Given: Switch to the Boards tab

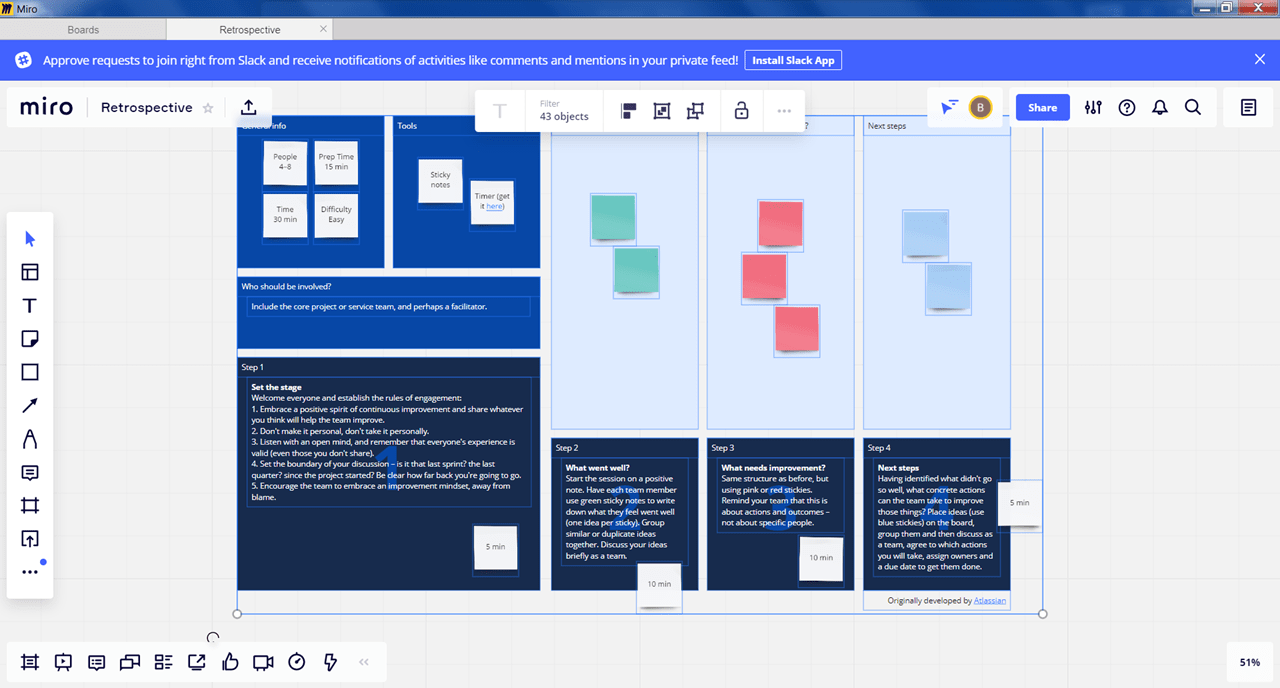Looking at the screenshot, I should [83, 30].
